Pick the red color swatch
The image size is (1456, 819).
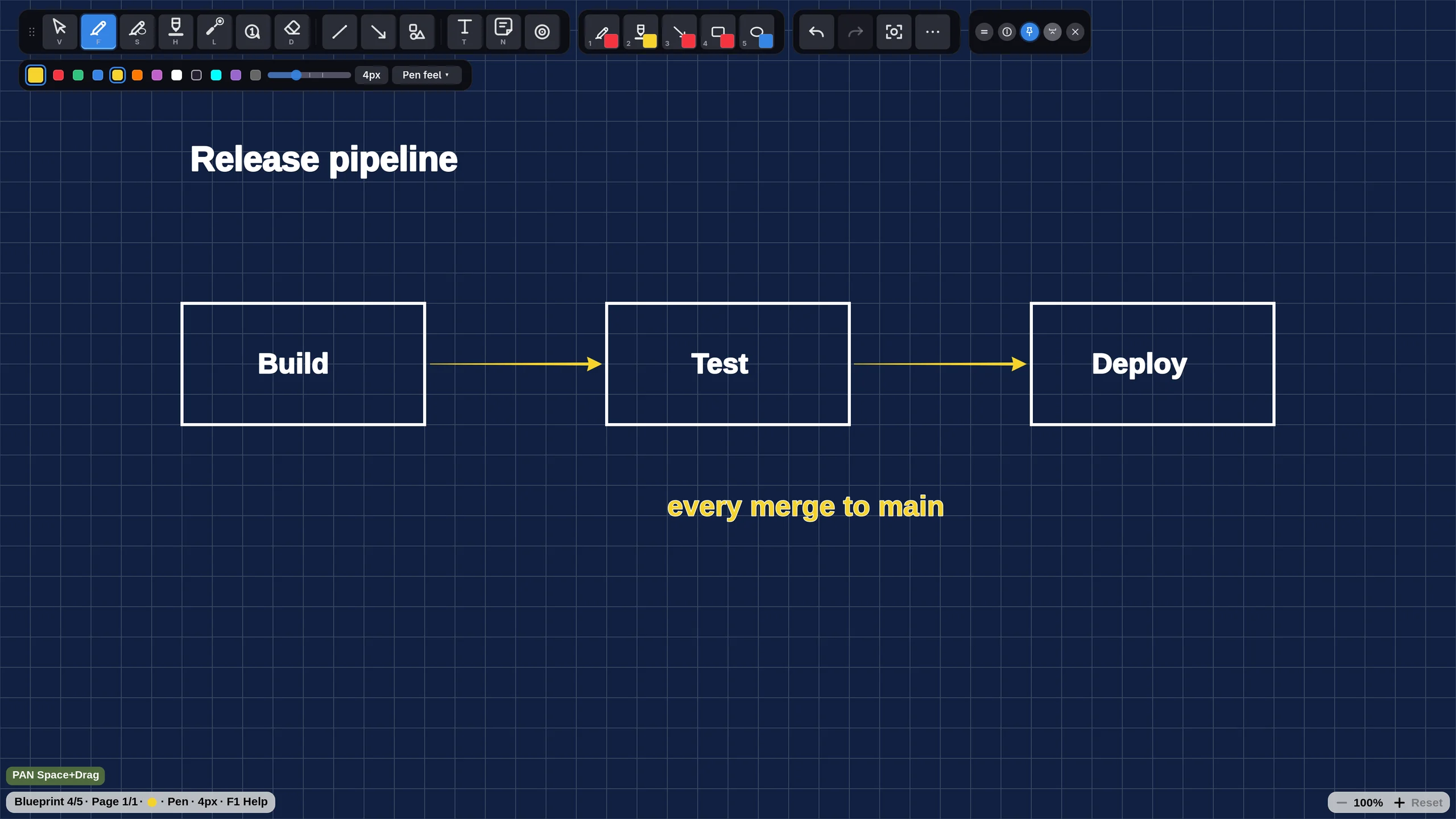point(58,75)
